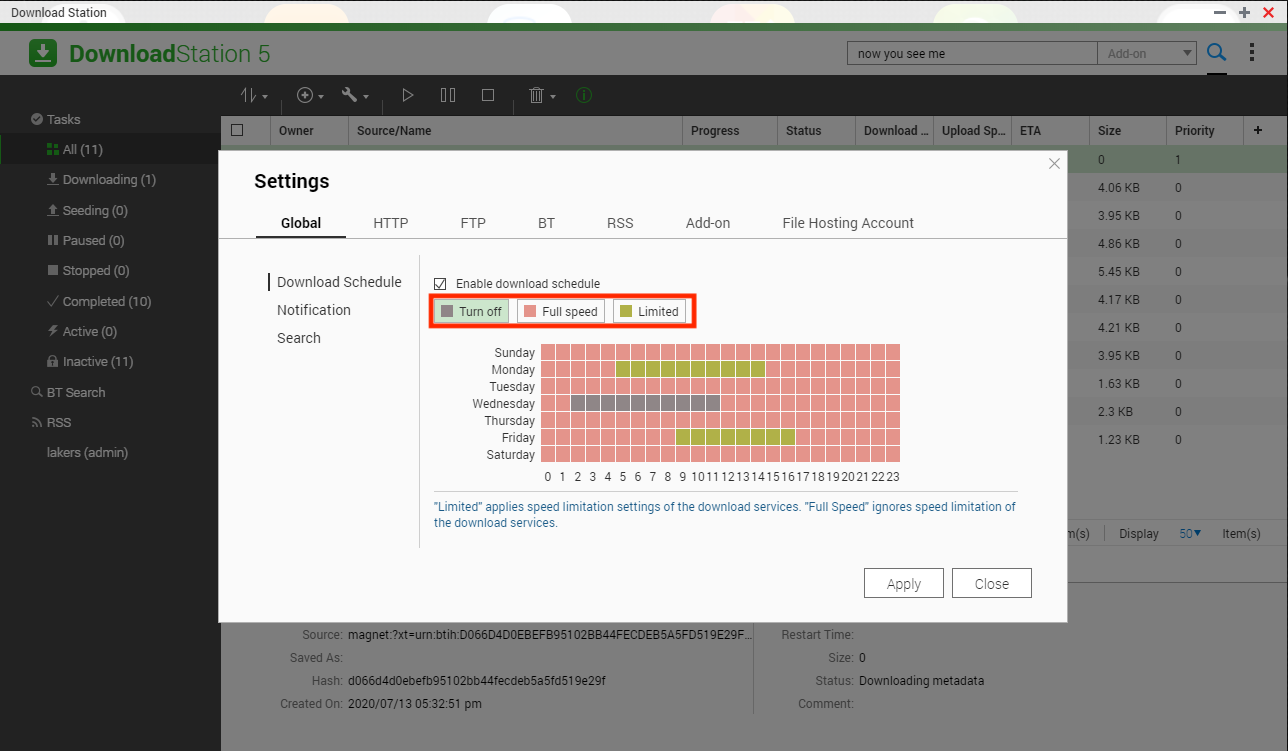Click Saturday hour 23 schedule cell
Viewport: 1288px width, 751px height.
(x=893, y=454)
